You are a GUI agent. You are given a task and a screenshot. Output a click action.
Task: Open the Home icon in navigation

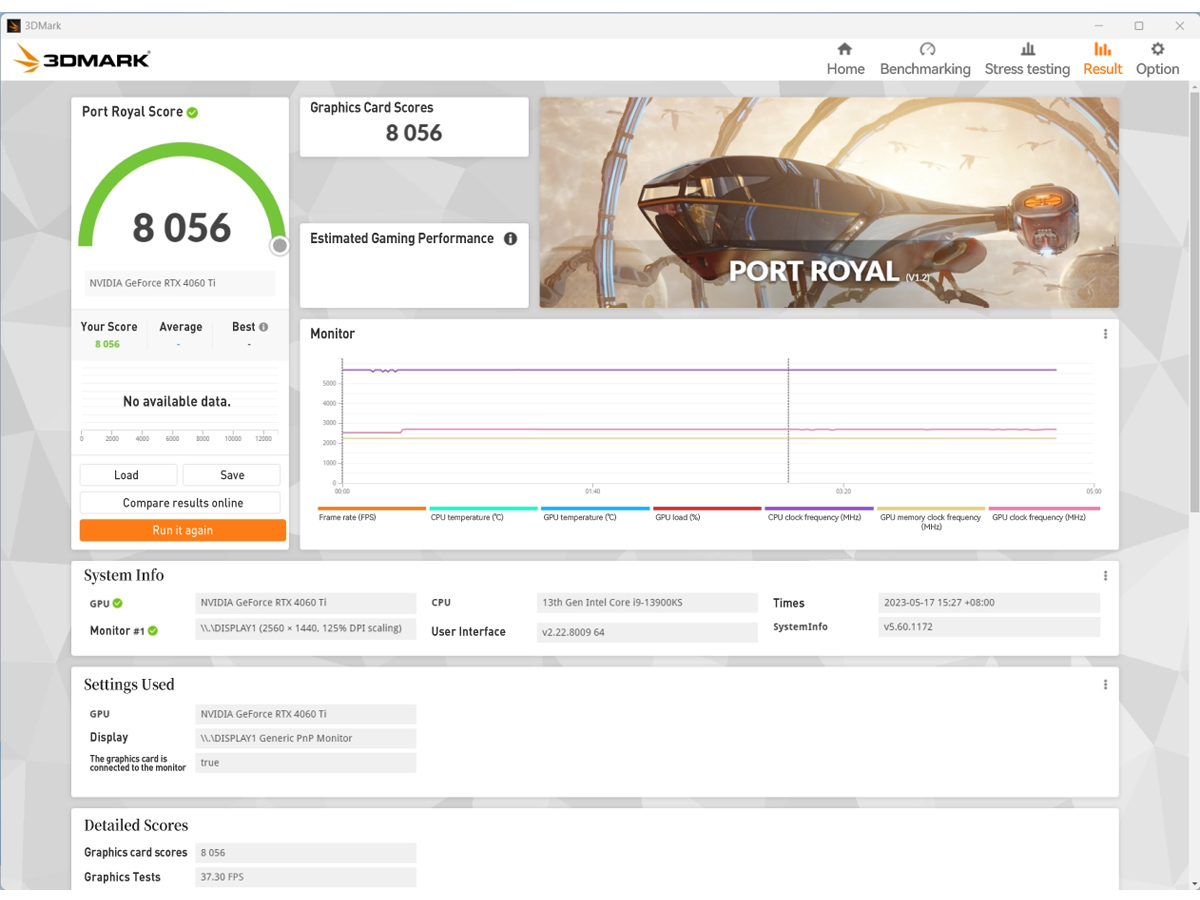tap(845, 49)
